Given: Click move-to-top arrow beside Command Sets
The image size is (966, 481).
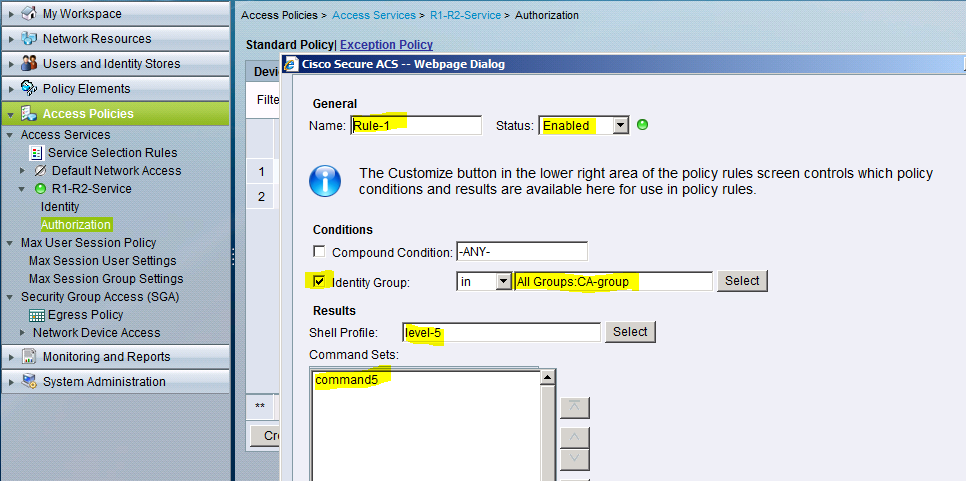Looking at the screenshot, I should tap(574, 408).
